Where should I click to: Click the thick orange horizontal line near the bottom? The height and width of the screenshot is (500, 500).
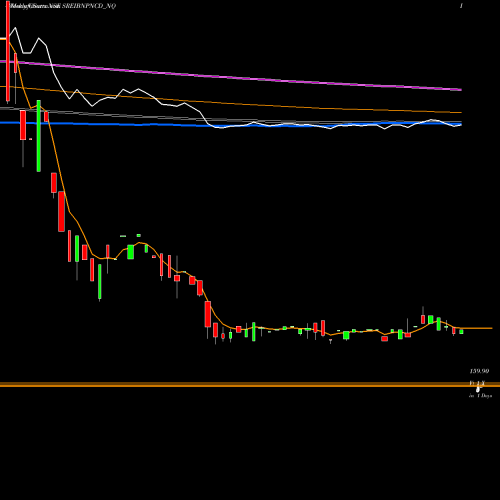(250, 384)
